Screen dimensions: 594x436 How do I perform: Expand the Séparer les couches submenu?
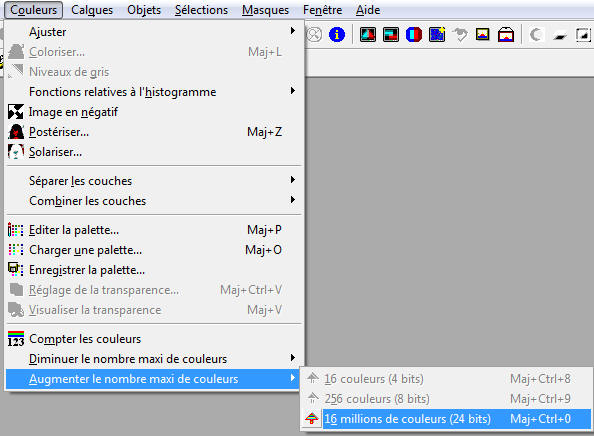(x=155, y=181)
